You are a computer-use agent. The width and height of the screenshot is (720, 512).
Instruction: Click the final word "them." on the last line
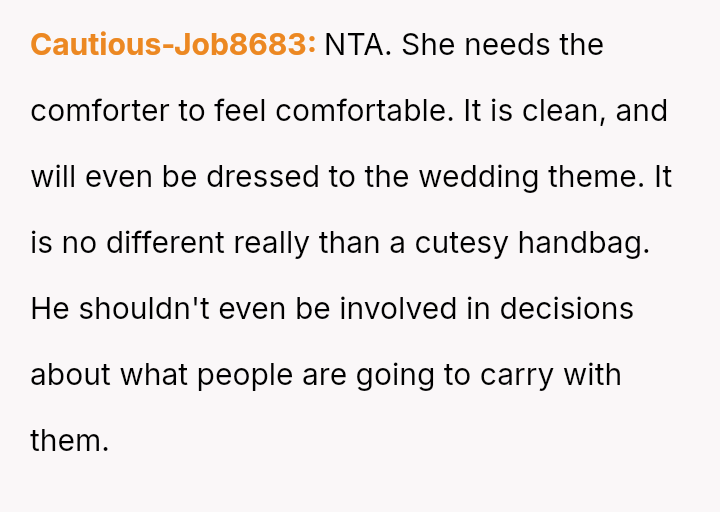click(69, 441)
